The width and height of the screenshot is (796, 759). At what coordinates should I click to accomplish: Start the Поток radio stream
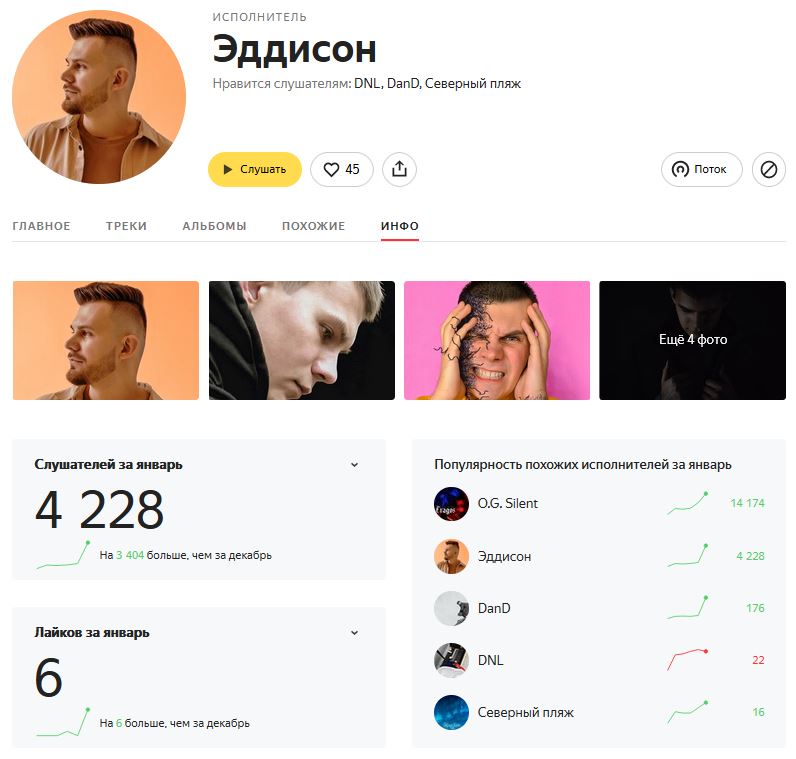pyautogui.click(x=702, y=169)
